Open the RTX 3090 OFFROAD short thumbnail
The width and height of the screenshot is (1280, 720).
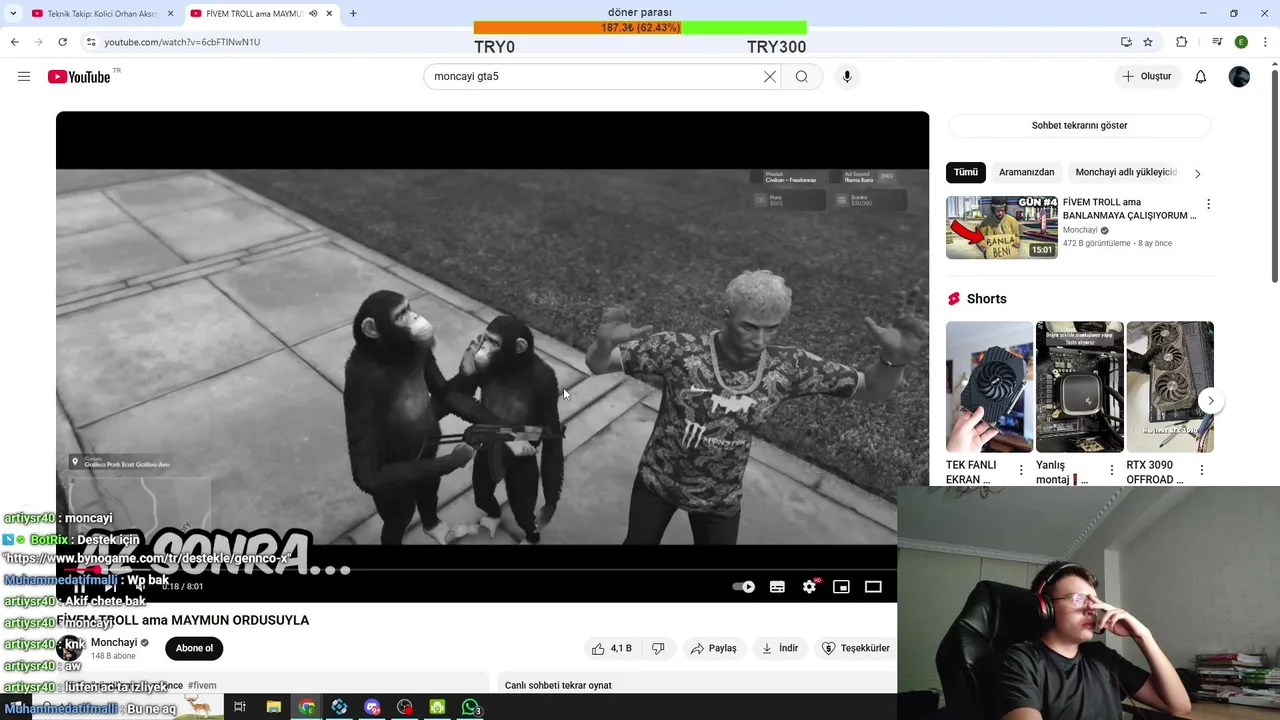point(1170,387)
